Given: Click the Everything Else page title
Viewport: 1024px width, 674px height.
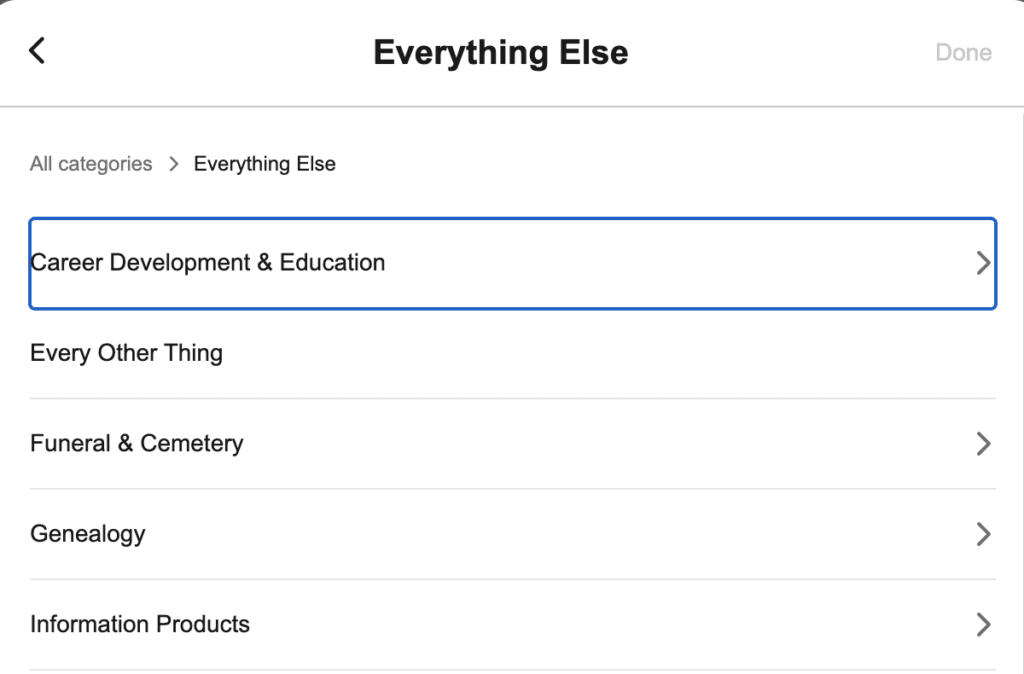Looking at the screenshot, I should [501, 52].
